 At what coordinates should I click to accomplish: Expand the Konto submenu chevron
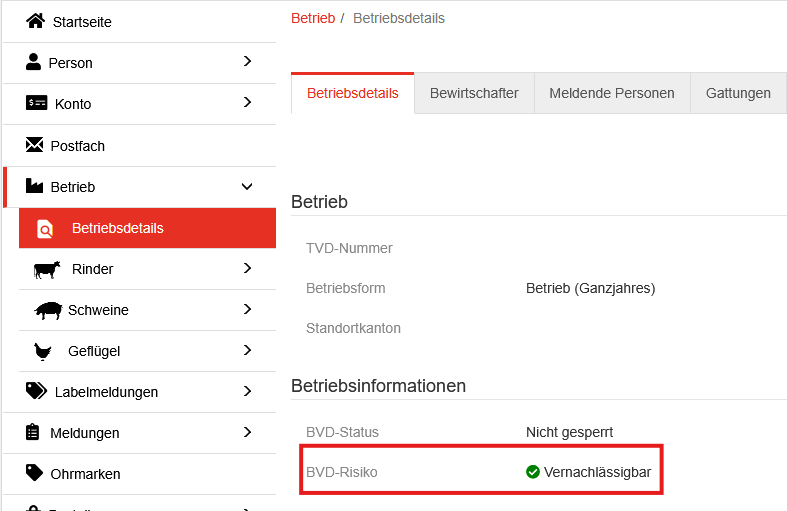pos(247,102)
